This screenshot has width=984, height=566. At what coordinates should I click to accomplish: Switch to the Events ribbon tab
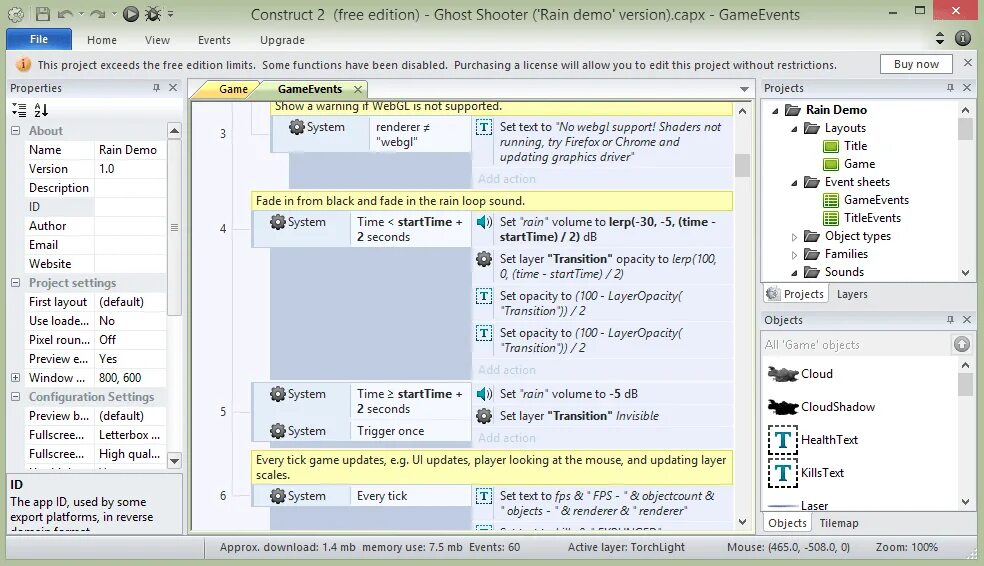coord(214,40)
